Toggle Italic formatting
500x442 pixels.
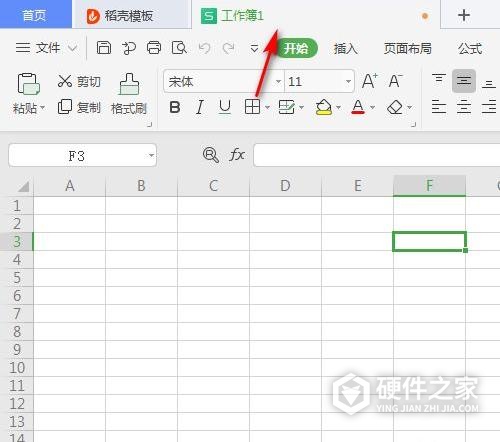click(x=200, y=107)
